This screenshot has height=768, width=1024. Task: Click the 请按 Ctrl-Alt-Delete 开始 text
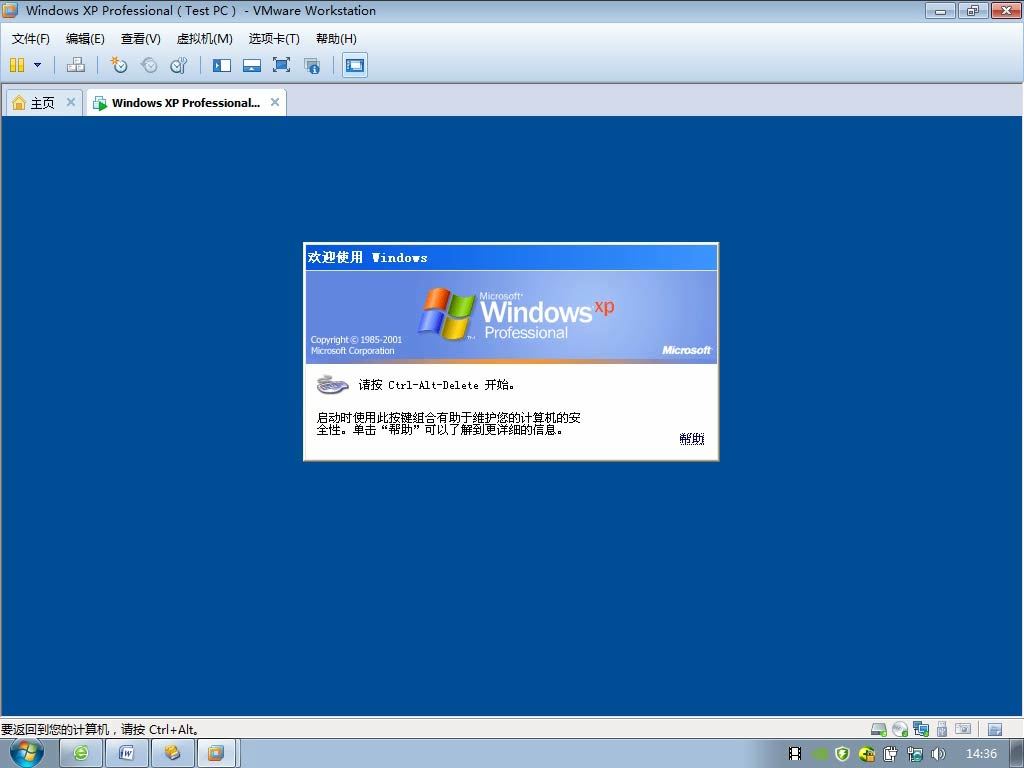point(436,385)
